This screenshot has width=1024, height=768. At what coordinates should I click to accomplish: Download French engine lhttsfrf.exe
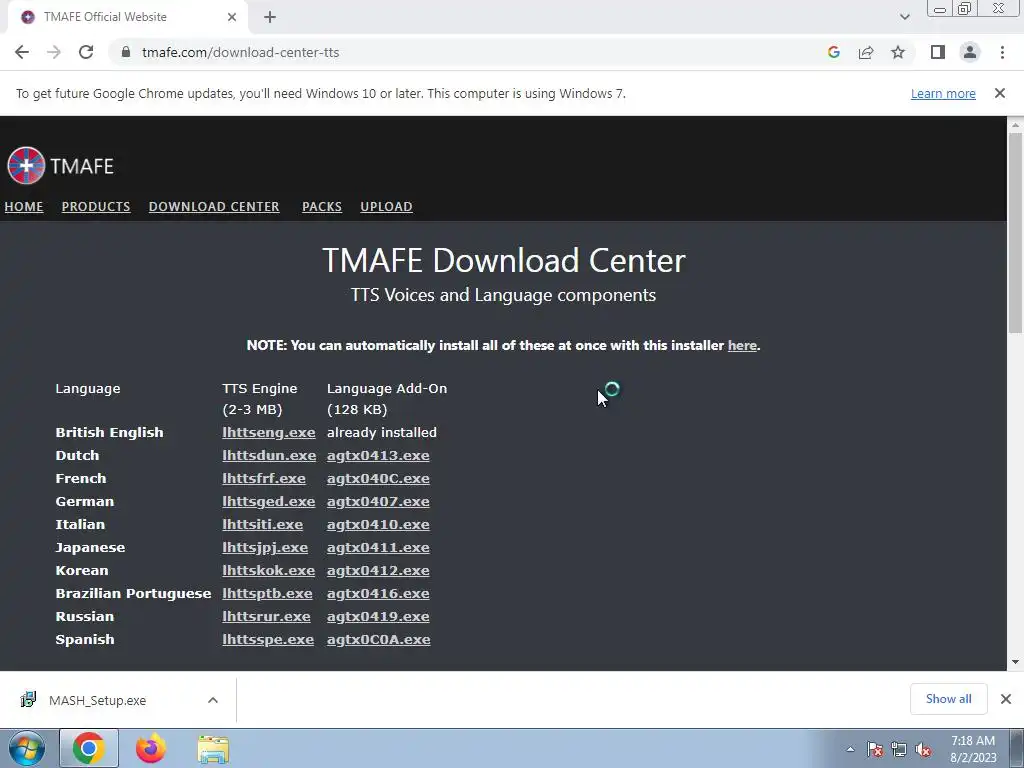coord(264,478)
